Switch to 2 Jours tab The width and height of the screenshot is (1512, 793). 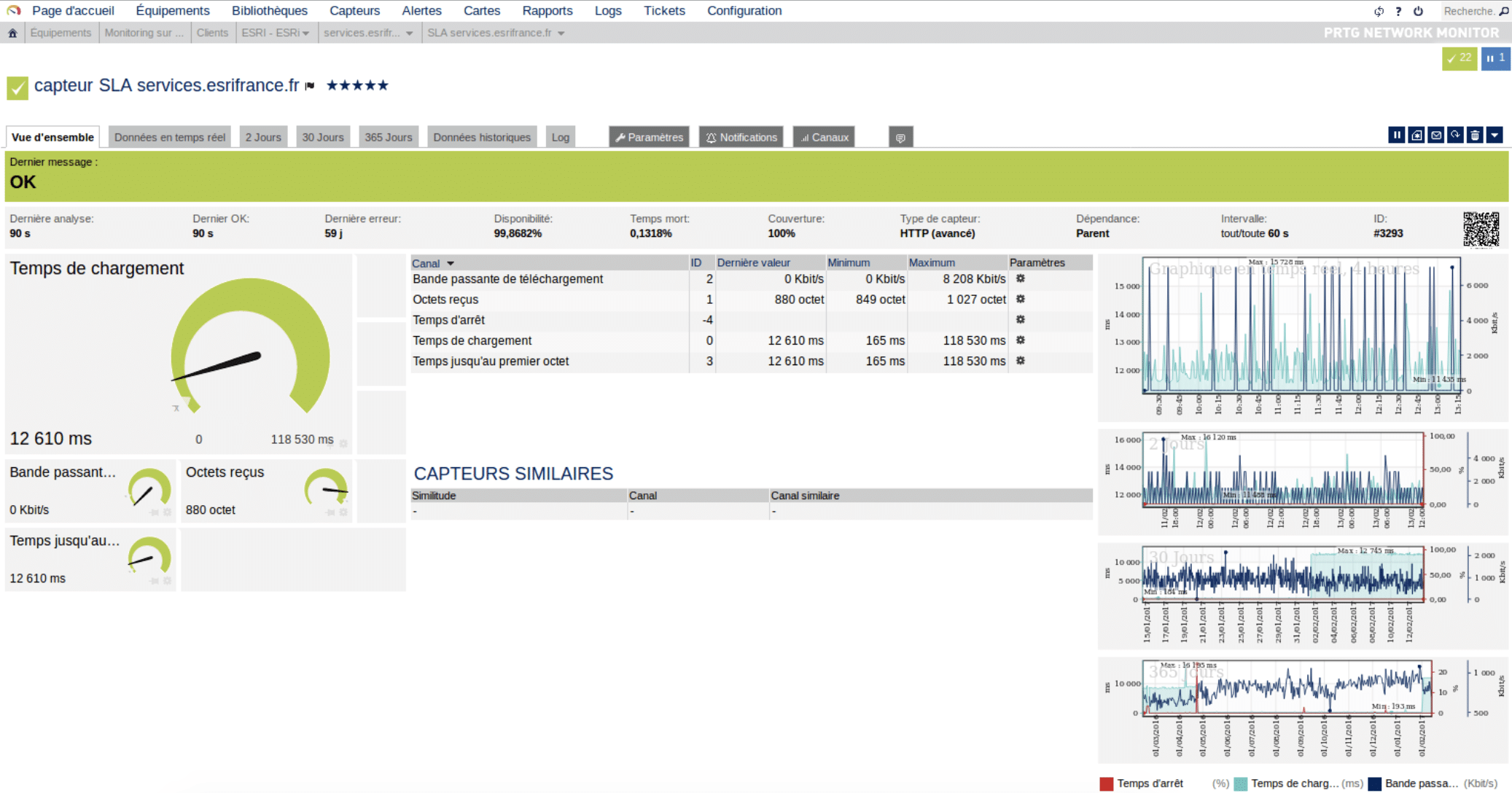263,137
